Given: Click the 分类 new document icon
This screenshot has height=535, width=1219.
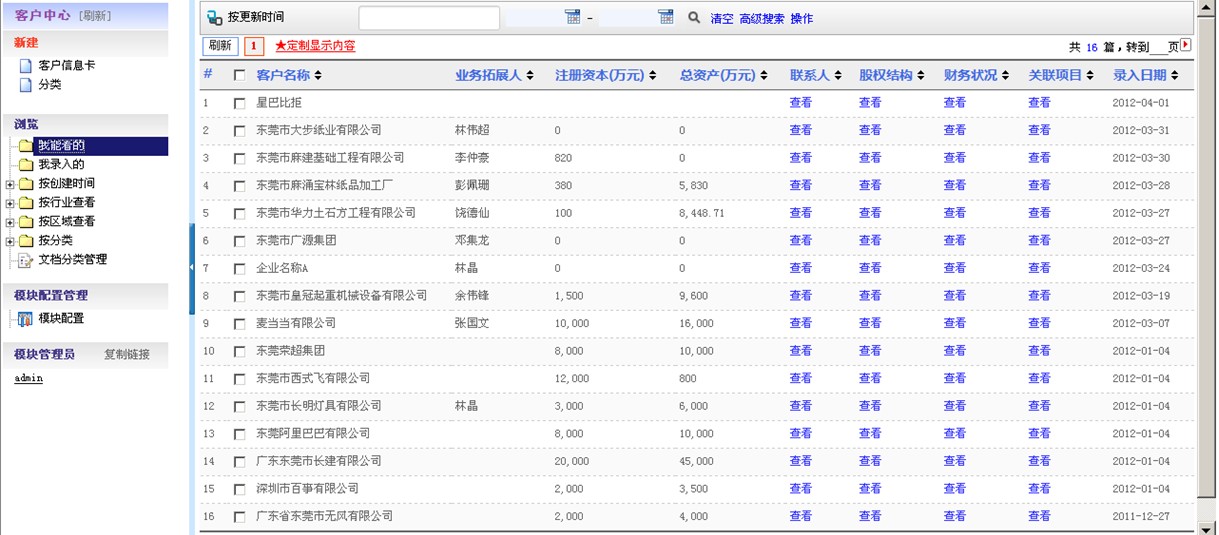Looking at the screenshot, I should [26, 85].
